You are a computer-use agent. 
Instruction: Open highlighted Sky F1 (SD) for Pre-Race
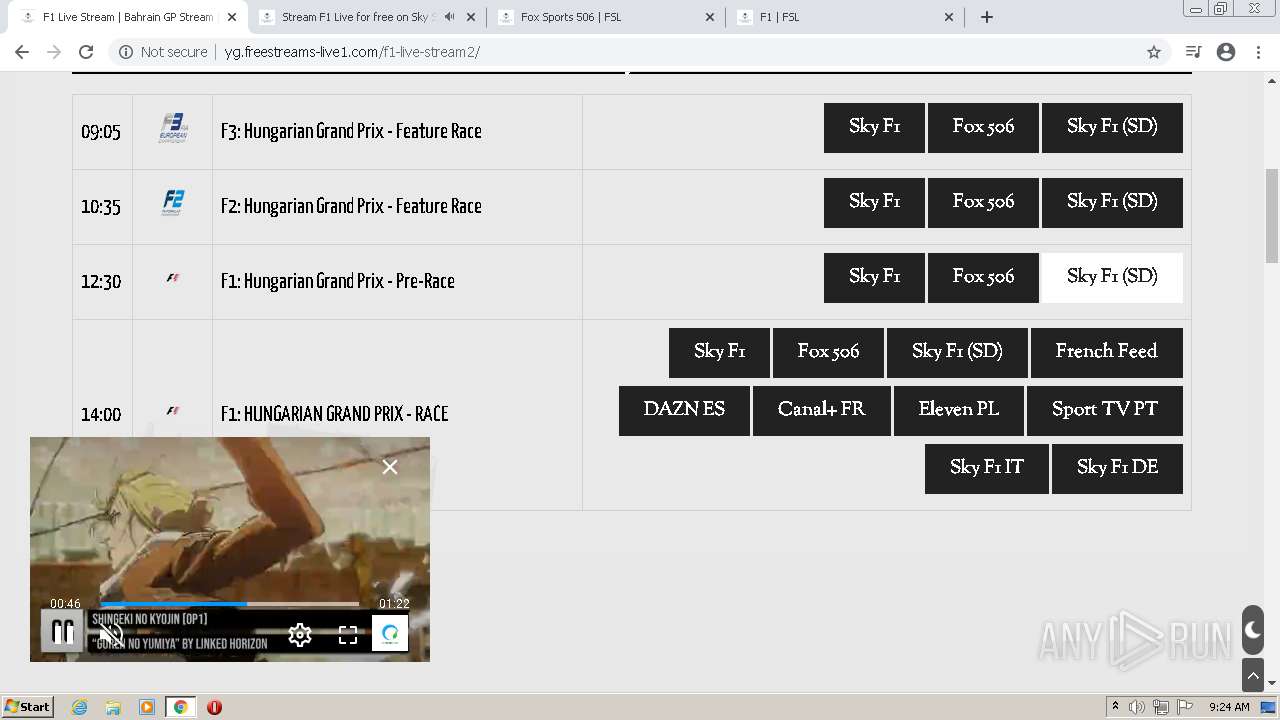pyautogui.click(x=1112, y=277)
